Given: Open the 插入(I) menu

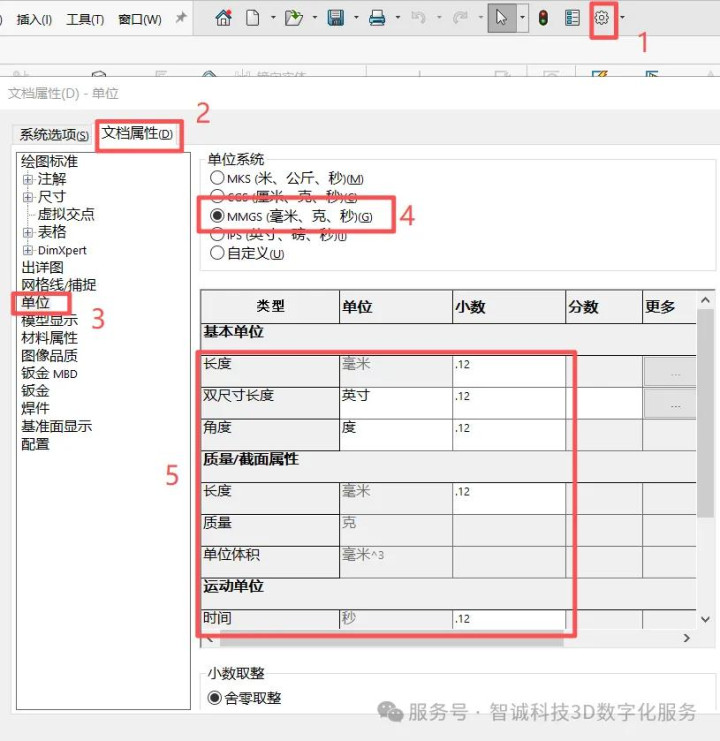Looking at the screenshot, I should pyautogui.click(x=34, y=19).
